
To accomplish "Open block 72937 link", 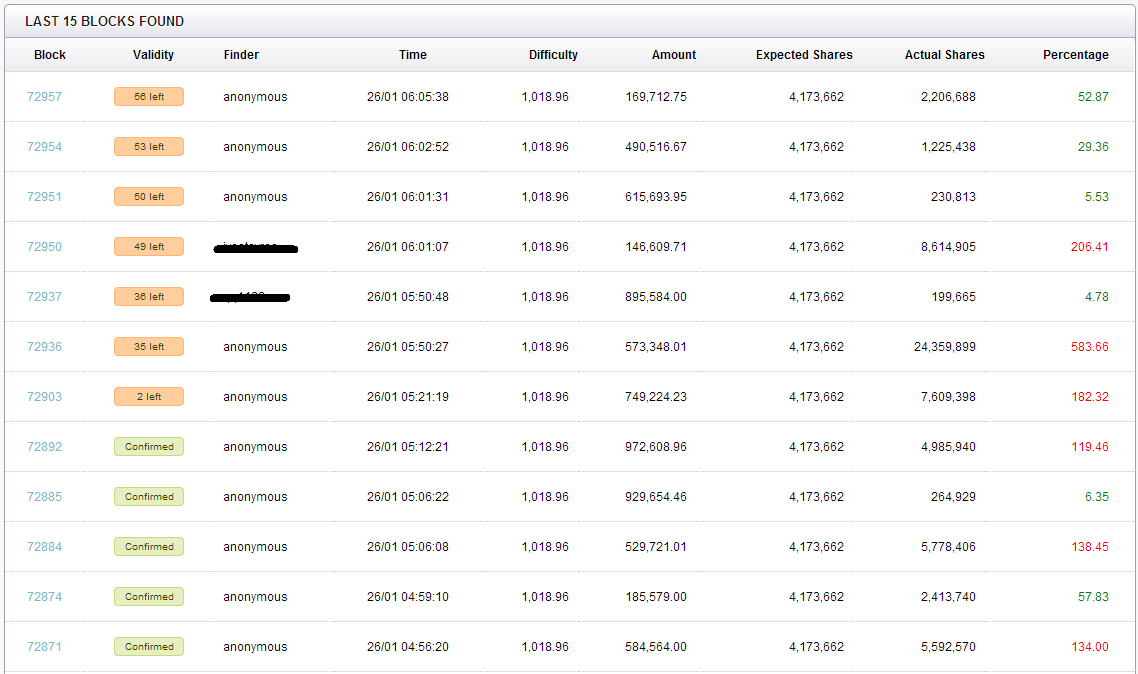I will point(44,297).
